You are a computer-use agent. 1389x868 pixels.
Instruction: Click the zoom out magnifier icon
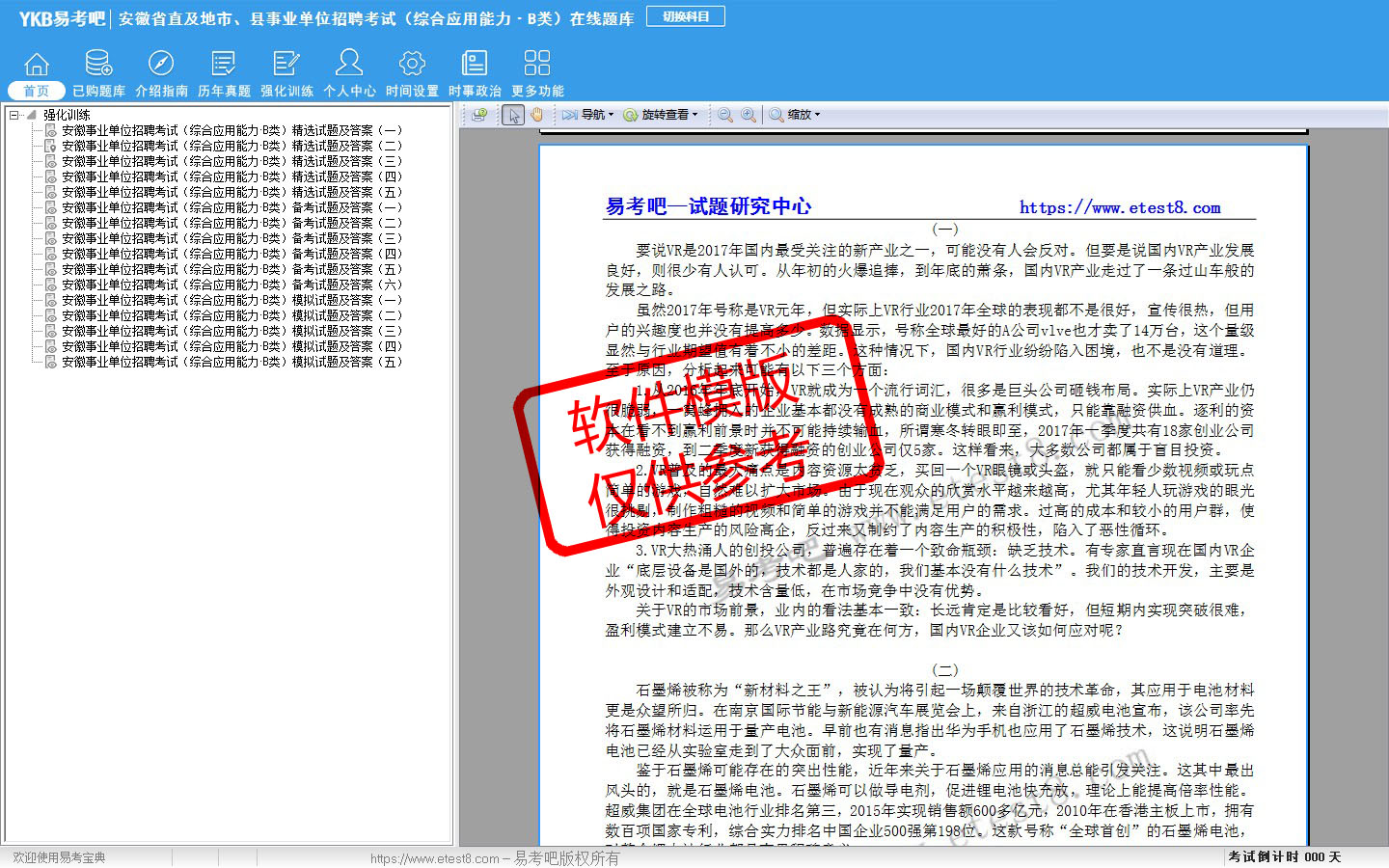pyautogui.click(x=724, y=115)
